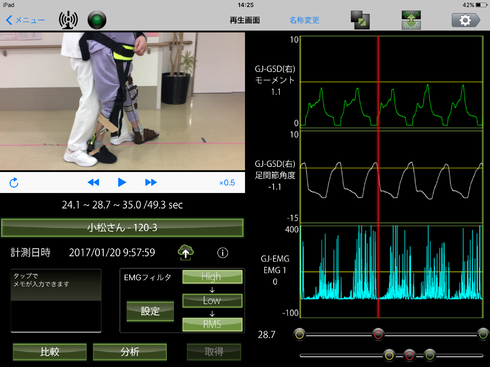Tap the 再生画面 title
Screen dimensions: 490x367
245,20
